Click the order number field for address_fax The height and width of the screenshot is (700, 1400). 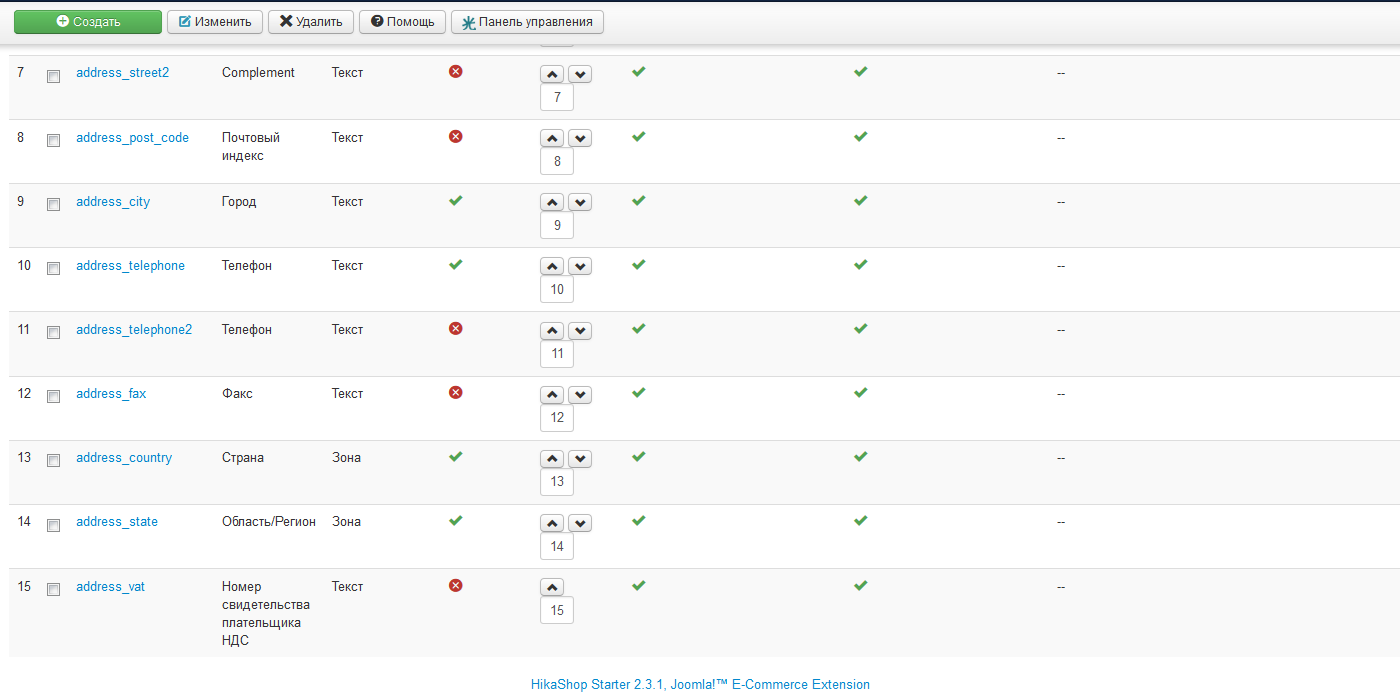(x=557, y=417)
